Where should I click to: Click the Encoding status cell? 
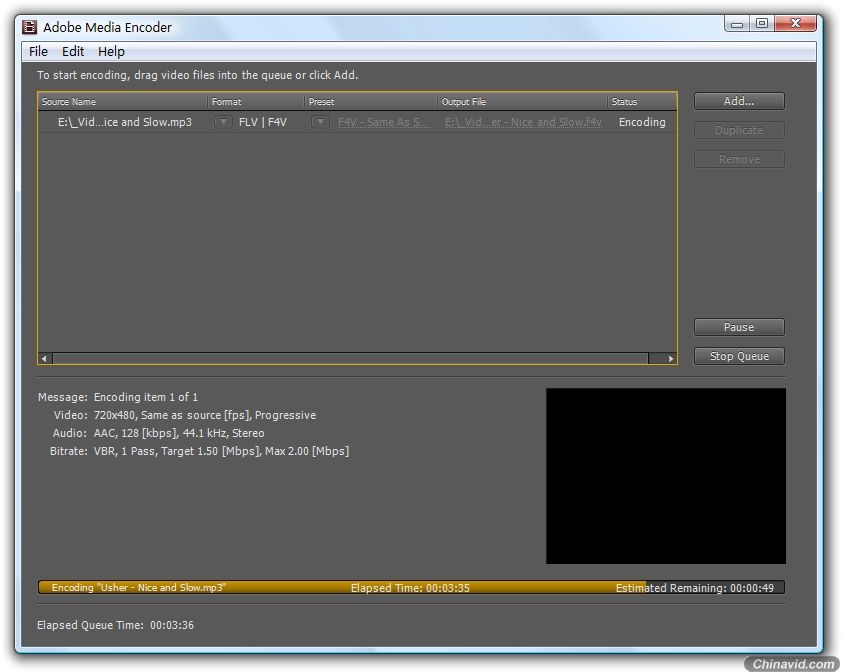tap(642, 122)
